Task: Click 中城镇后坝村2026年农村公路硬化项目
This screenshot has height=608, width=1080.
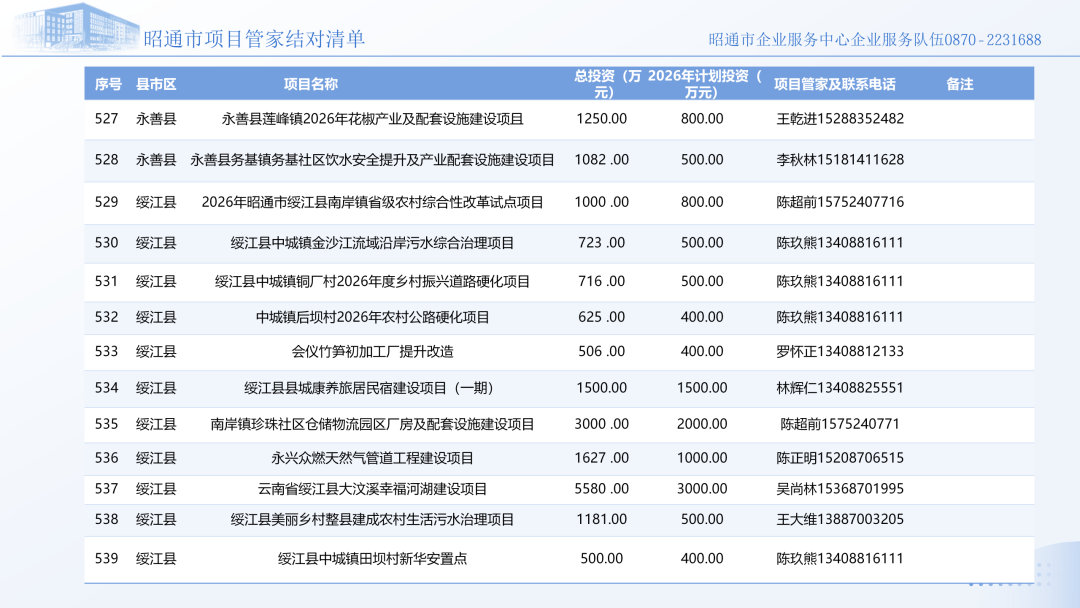Action: tap(373, 317)
